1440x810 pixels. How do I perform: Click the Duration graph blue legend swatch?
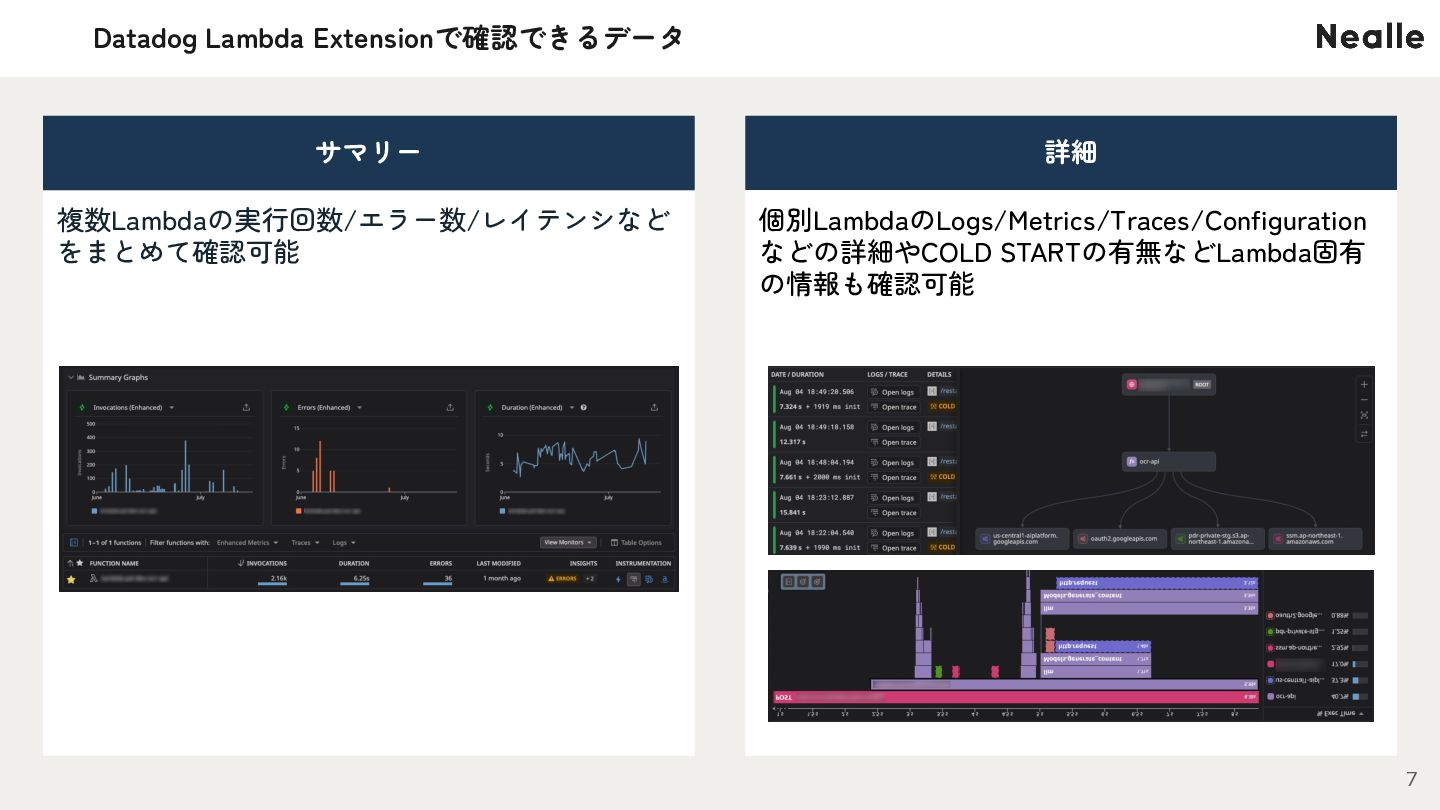pos(501,510)
